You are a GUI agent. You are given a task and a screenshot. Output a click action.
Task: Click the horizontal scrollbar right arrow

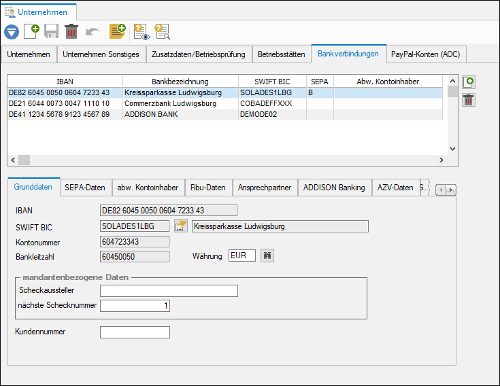[x=441, y=160]
